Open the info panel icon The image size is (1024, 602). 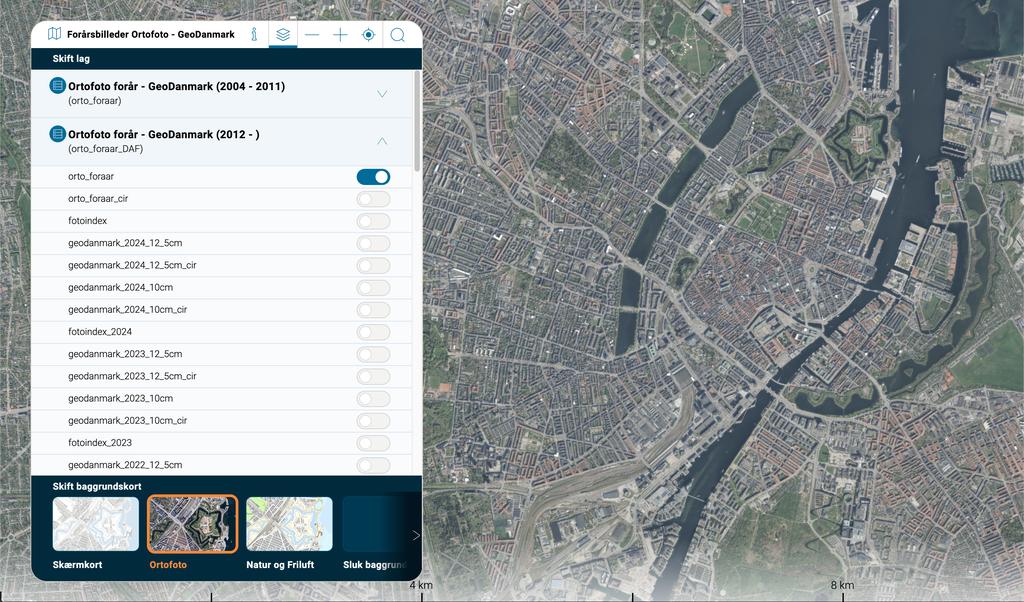coord(254,35)
